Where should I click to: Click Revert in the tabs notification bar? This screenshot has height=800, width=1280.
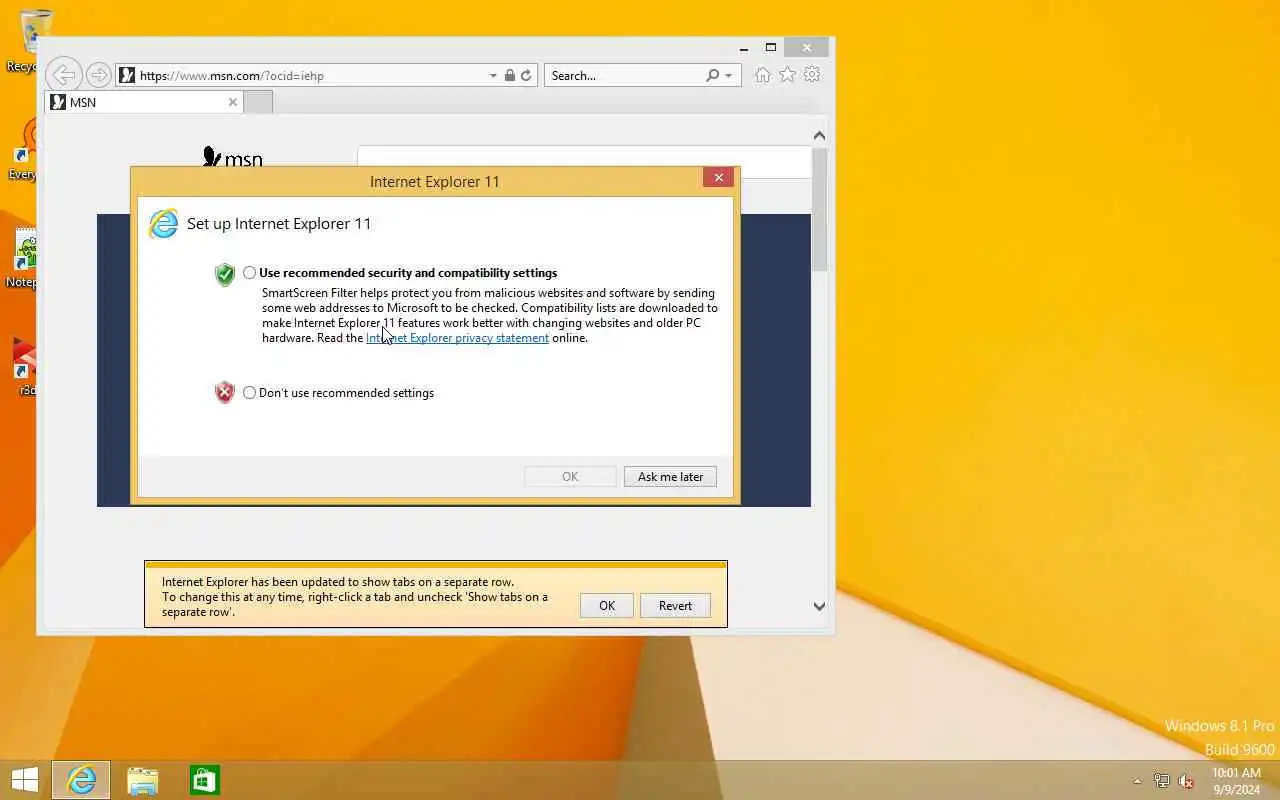pos(675,606)
